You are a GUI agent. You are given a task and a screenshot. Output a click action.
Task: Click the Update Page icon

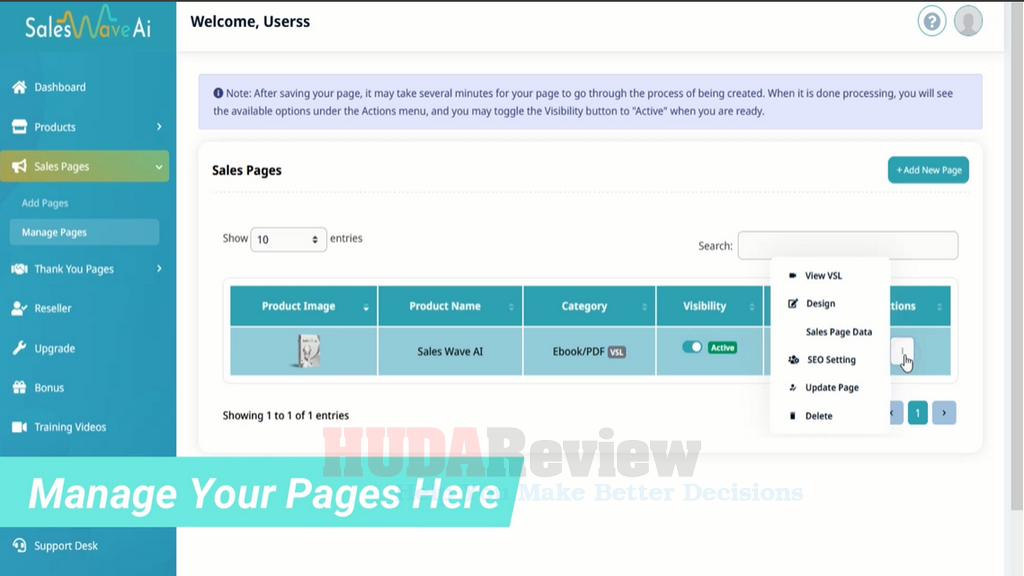[793, 387]
